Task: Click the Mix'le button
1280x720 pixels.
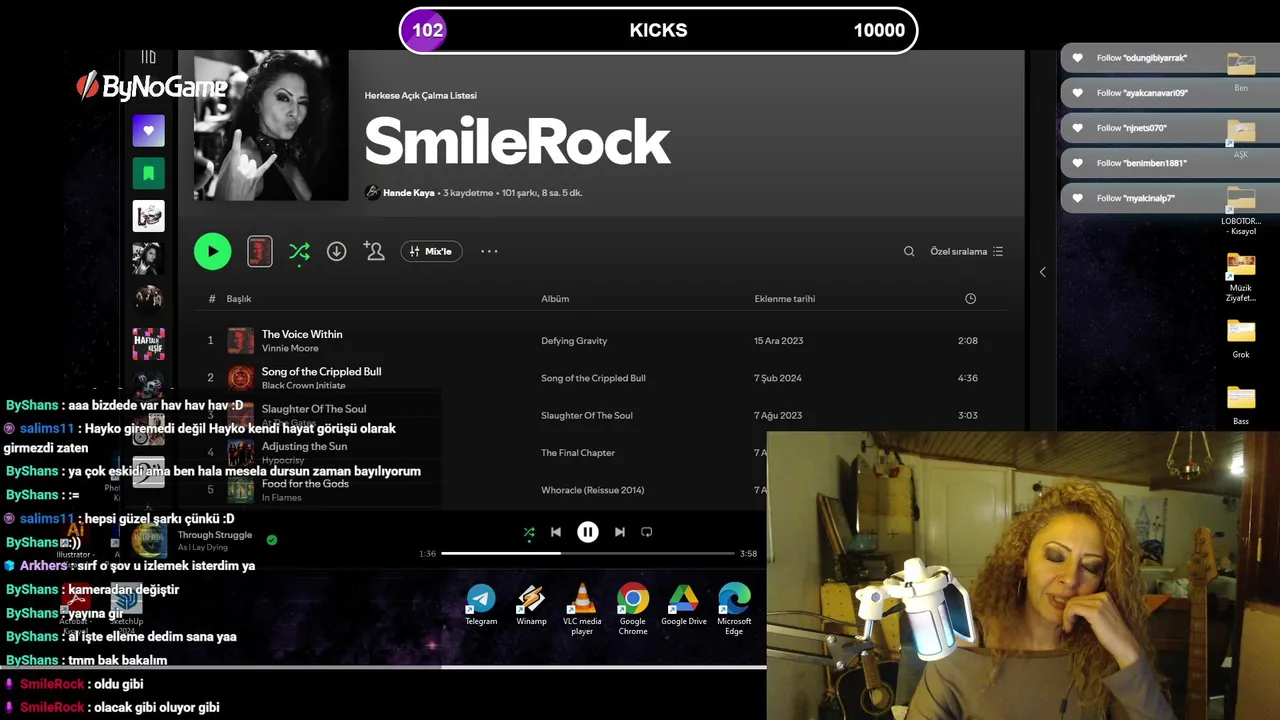Action: pos(431,252)
